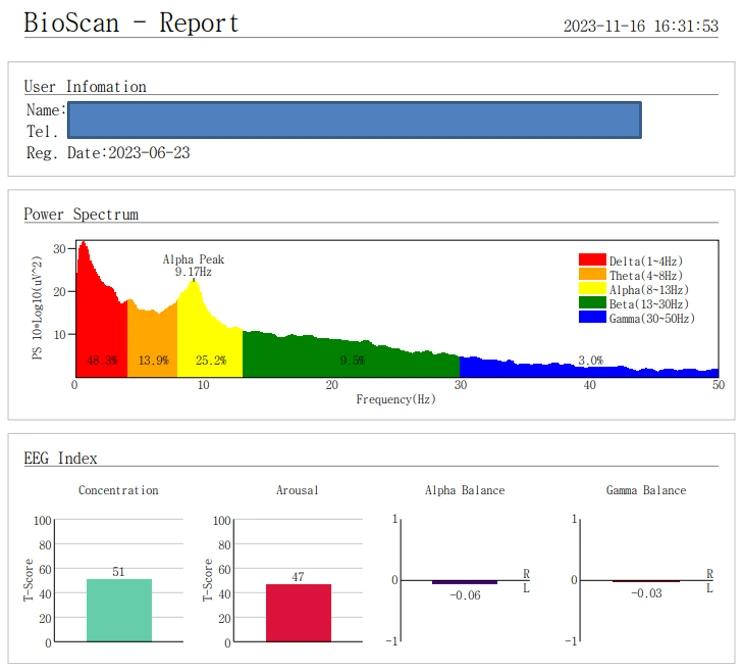
Task: Click the yellow Alpha legend swatch
Action: pos(592,288)
